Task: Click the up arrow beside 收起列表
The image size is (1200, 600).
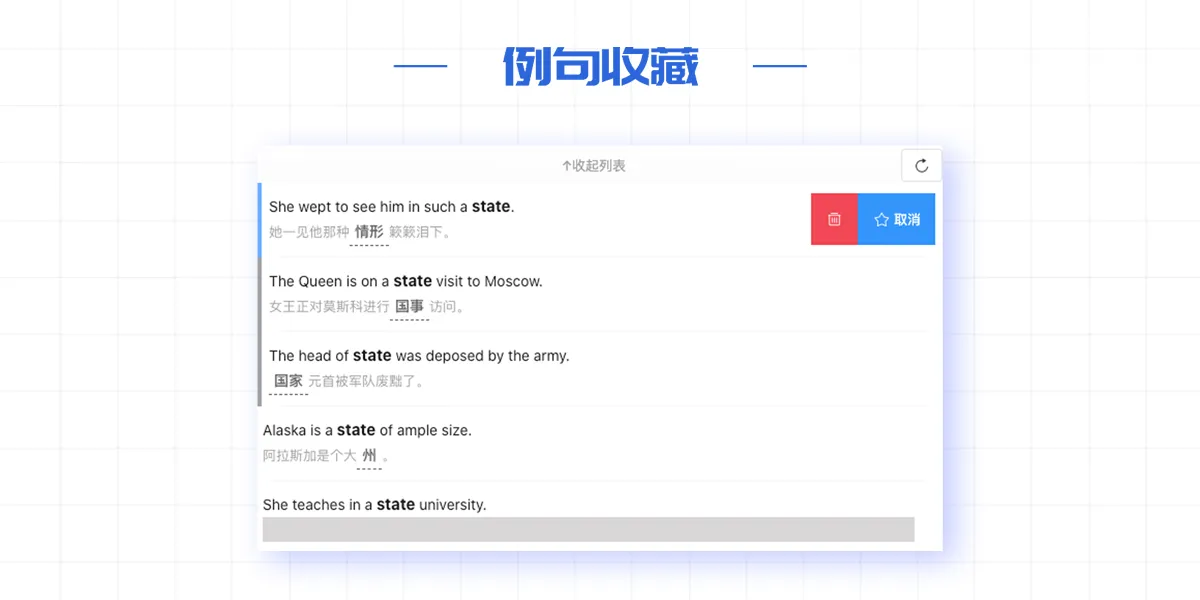Action: 566,166
